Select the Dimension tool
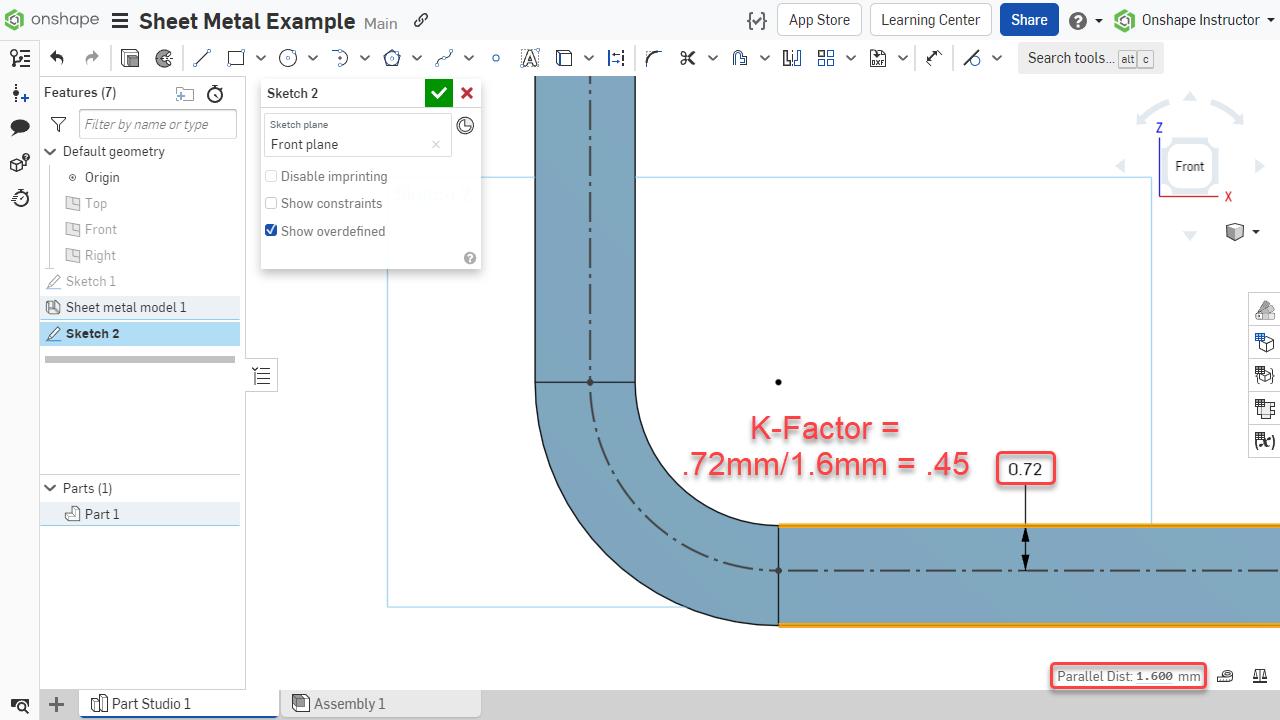 point(616,58)
